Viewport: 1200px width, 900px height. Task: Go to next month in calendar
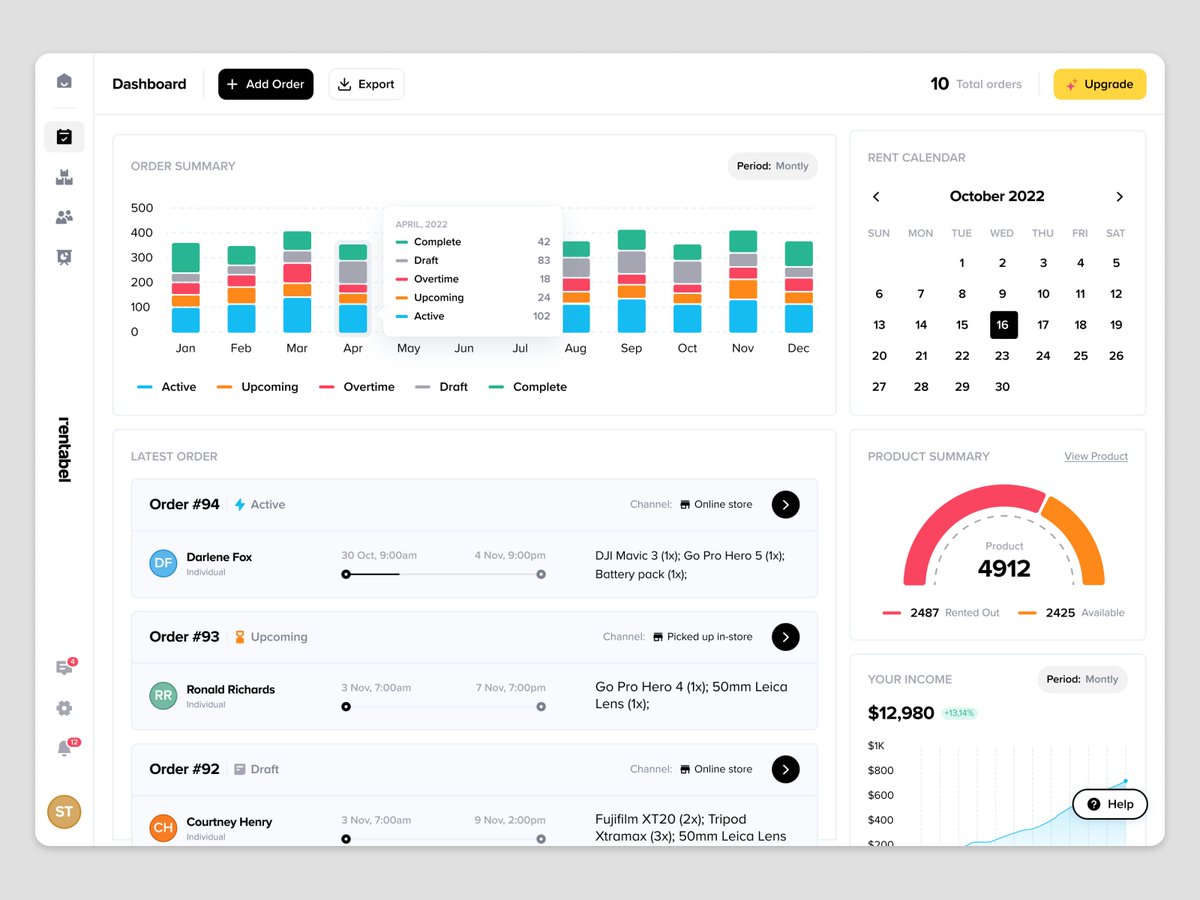1119,197
